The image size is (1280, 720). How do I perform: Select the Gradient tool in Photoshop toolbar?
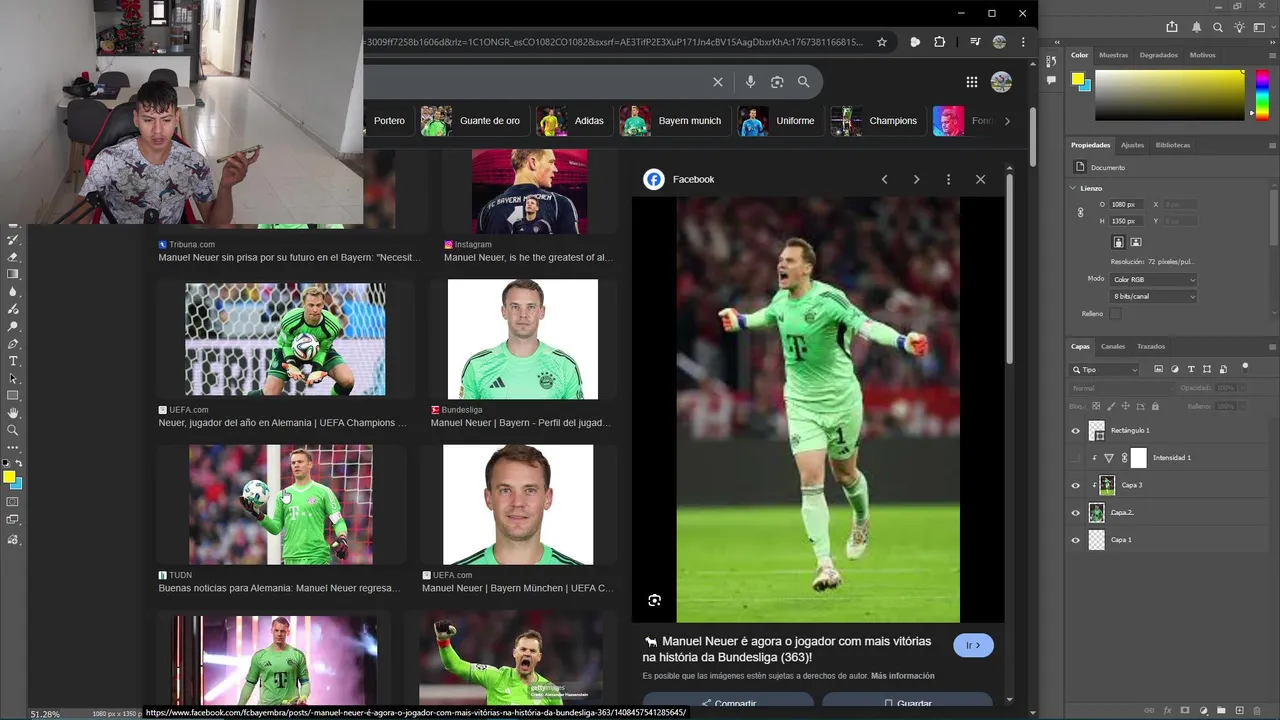(x=13, y=274)
